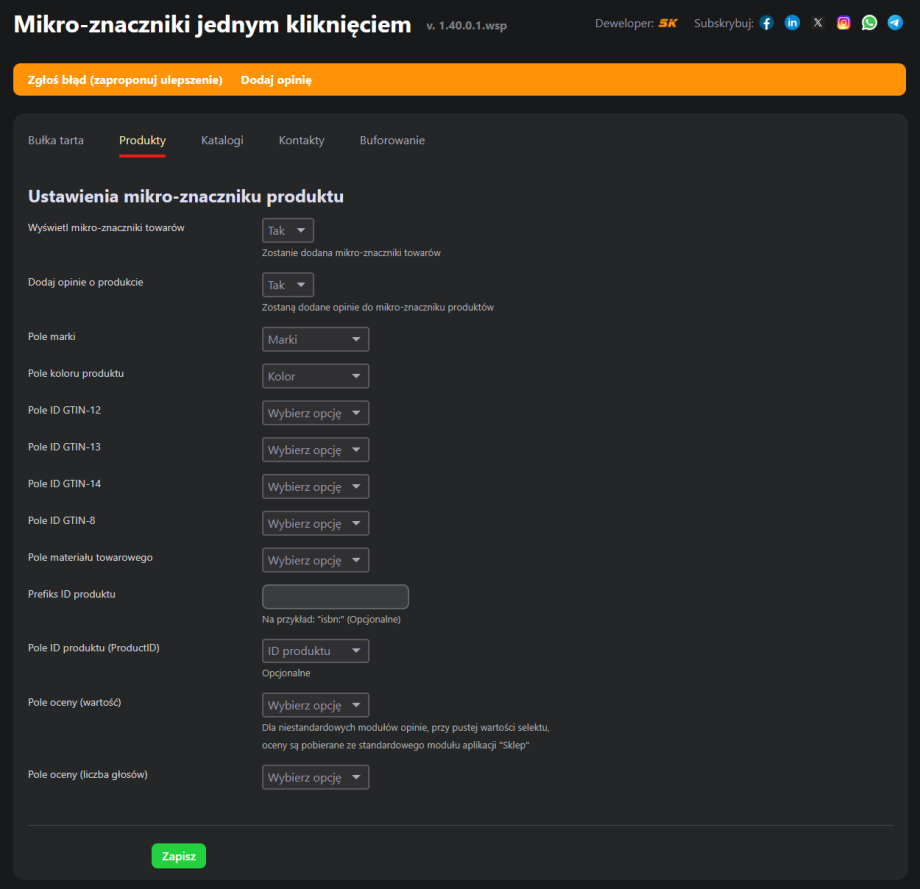Switch to the Katalogi tab

(222, 140)
